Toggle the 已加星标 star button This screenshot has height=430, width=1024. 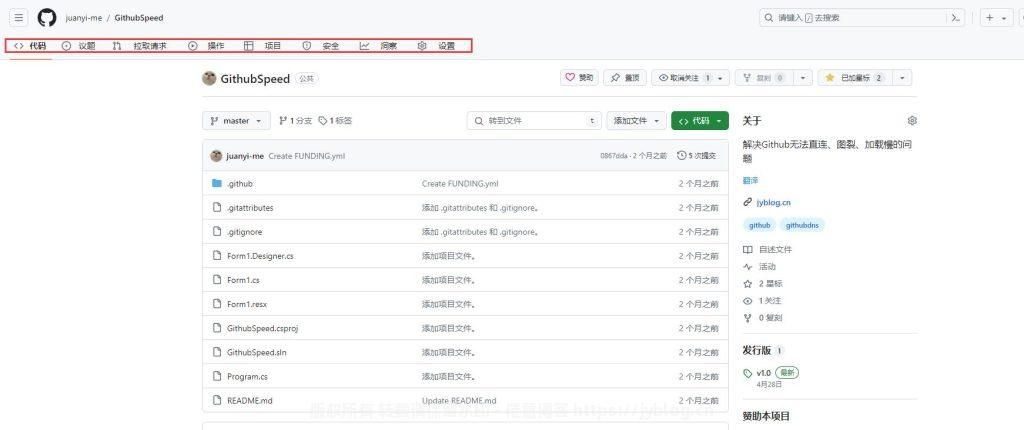point(854,78)
